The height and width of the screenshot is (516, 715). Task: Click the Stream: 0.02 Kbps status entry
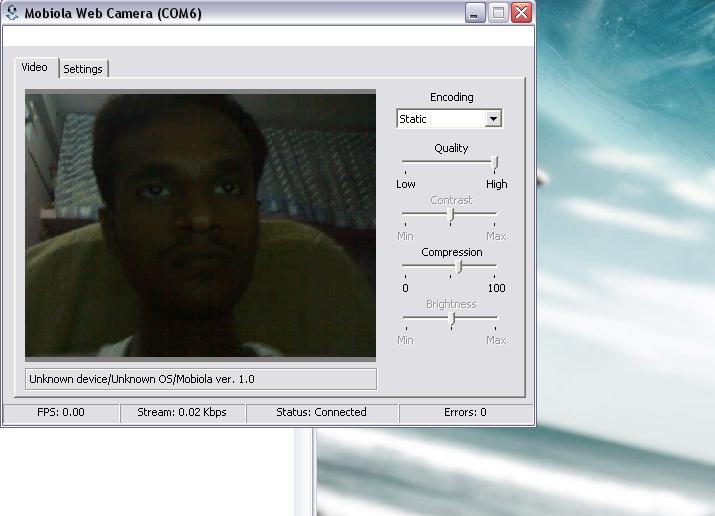click(182, 413)
